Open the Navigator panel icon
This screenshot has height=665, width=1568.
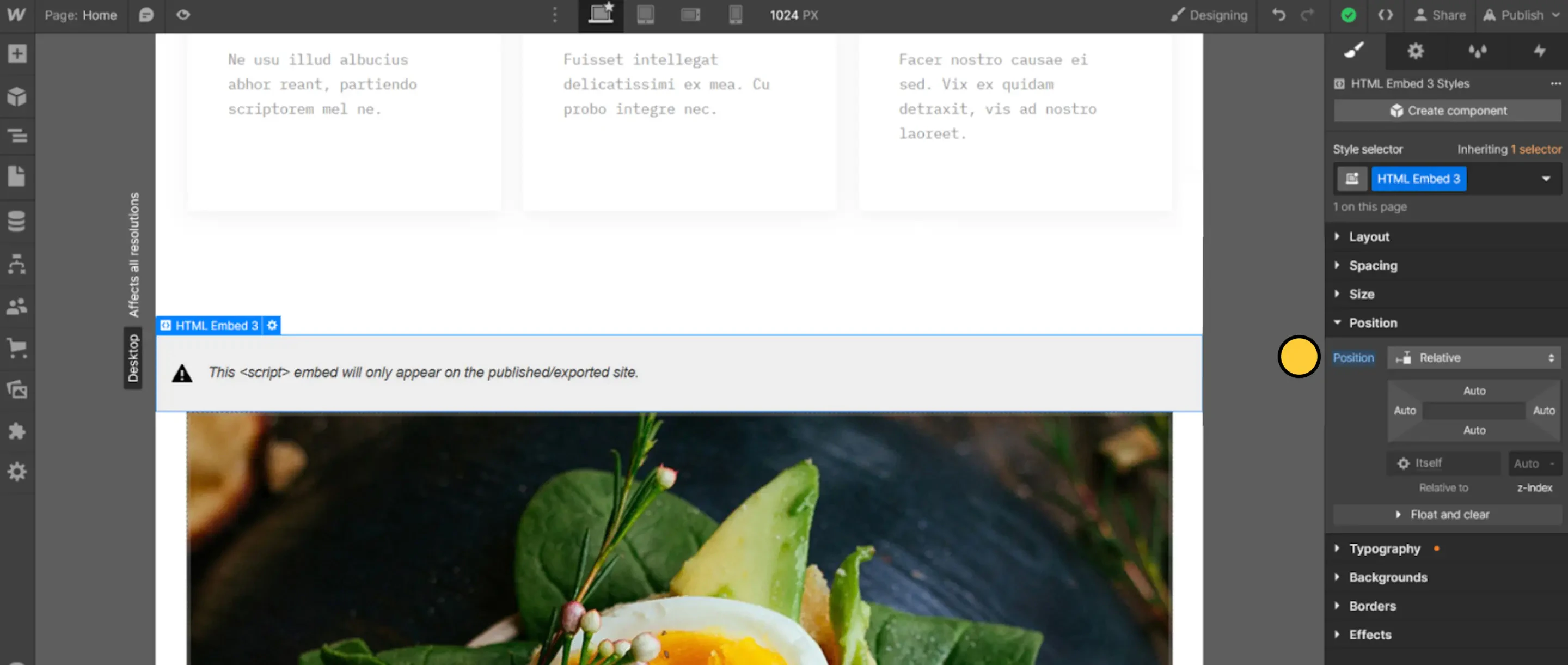tap(17, 135)
